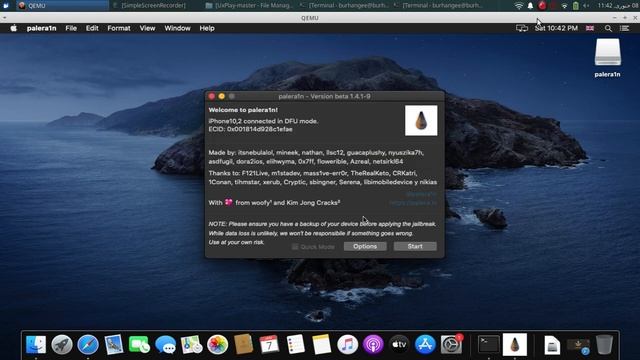This screenshot has height=360, width=640.
Task: Click the Sat 10:42 PM clock
Action: click(556, 28)
